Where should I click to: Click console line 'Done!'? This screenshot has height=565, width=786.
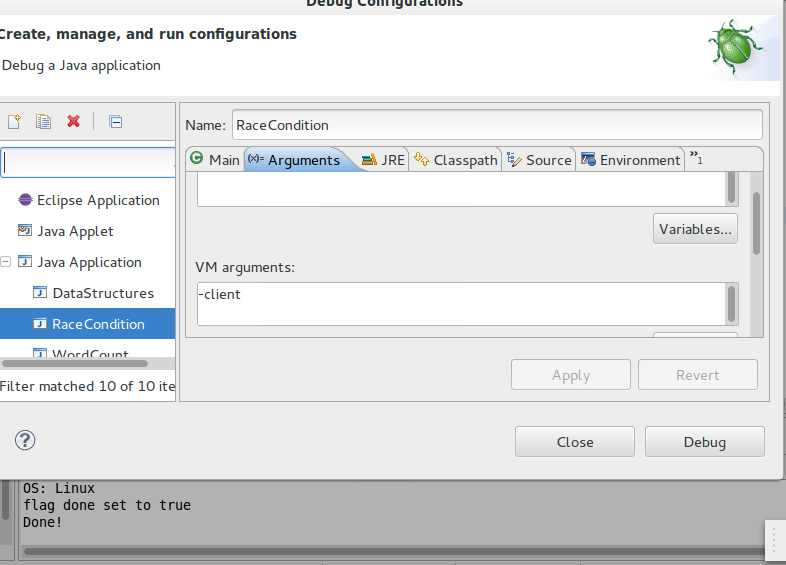(x=43, y=522)
